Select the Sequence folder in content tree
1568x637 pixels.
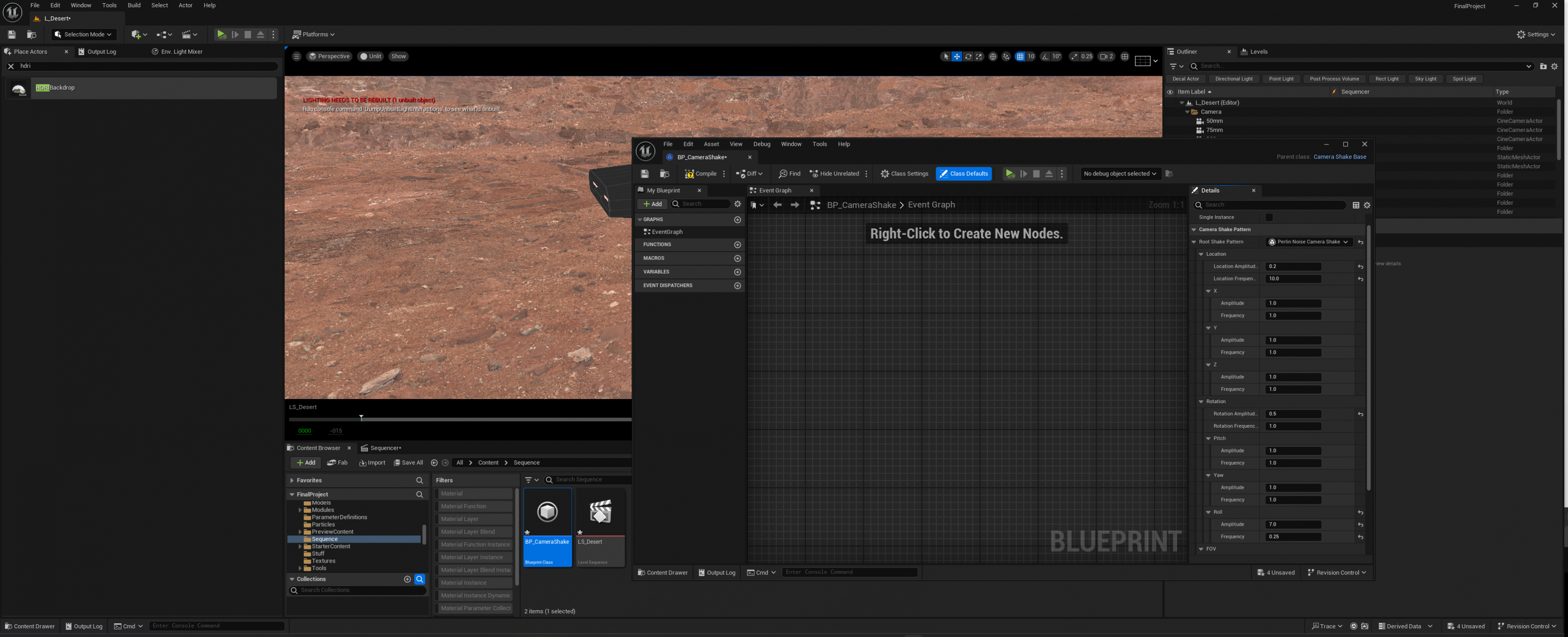click(x=325, y=539)
